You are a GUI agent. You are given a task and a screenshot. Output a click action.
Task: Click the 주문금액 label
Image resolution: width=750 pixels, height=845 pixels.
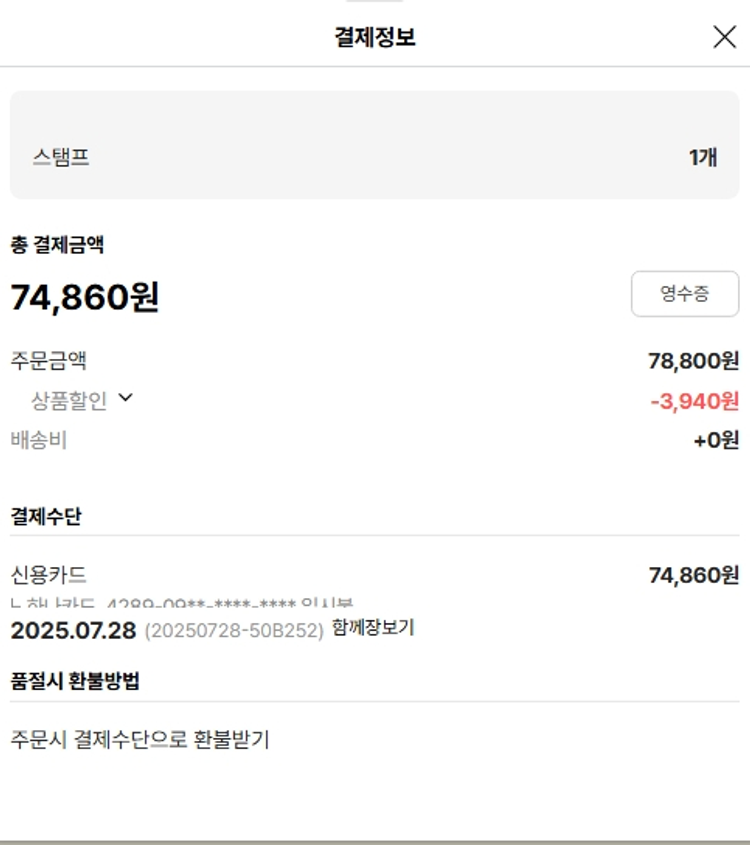coord(48,361)
